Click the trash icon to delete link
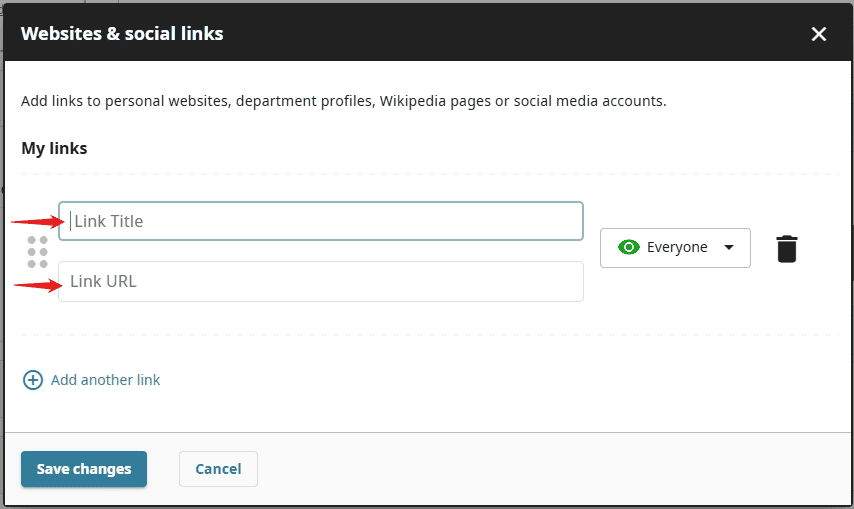Image resolution: width=854 pixels, height=509 pixels. click(x=787, y=248)
